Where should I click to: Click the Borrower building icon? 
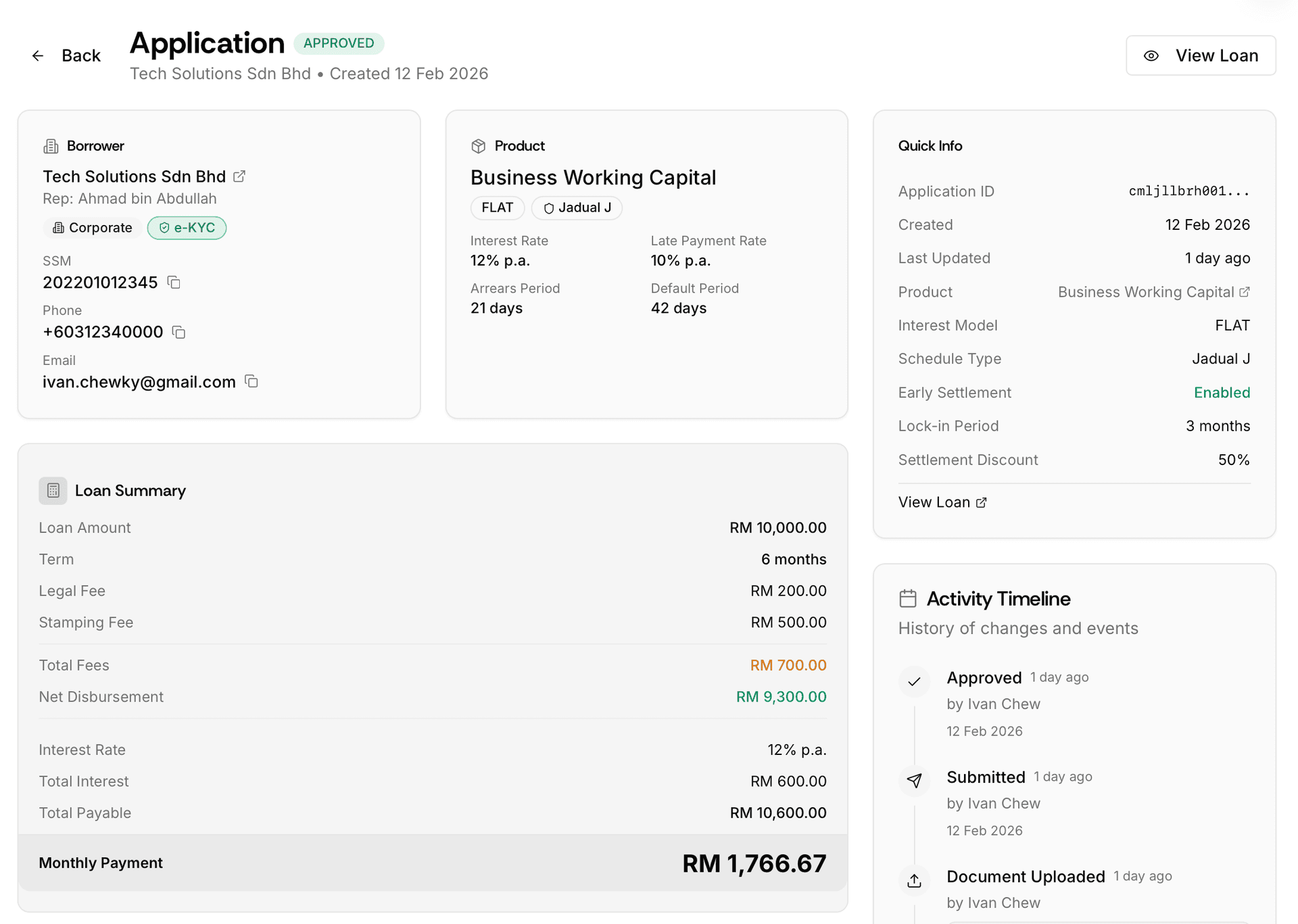tap(51, 145)
